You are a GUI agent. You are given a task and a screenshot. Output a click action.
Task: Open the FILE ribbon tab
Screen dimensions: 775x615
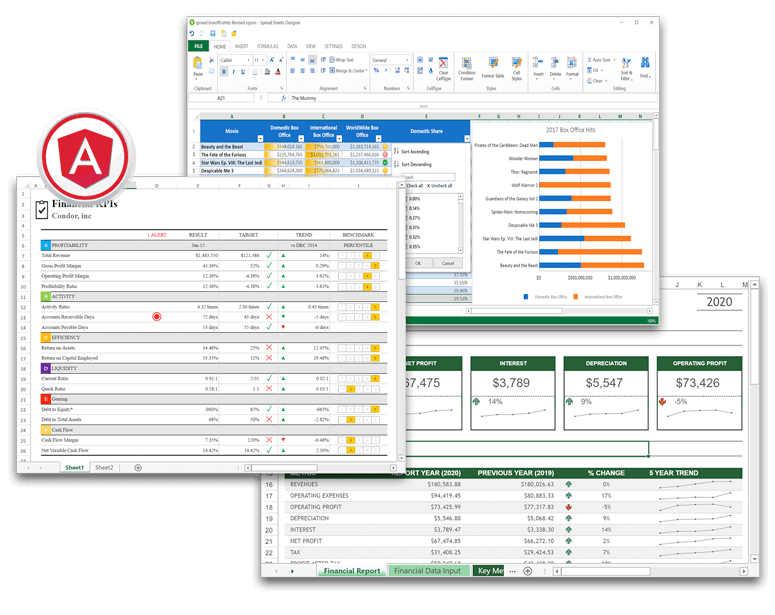pos(198,46)
